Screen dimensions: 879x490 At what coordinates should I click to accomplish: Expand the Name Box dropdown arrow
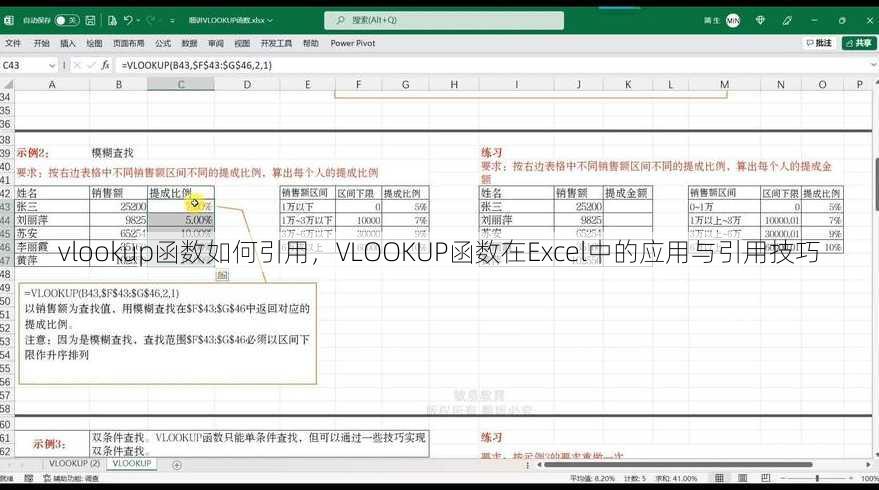tap(52, 66)
